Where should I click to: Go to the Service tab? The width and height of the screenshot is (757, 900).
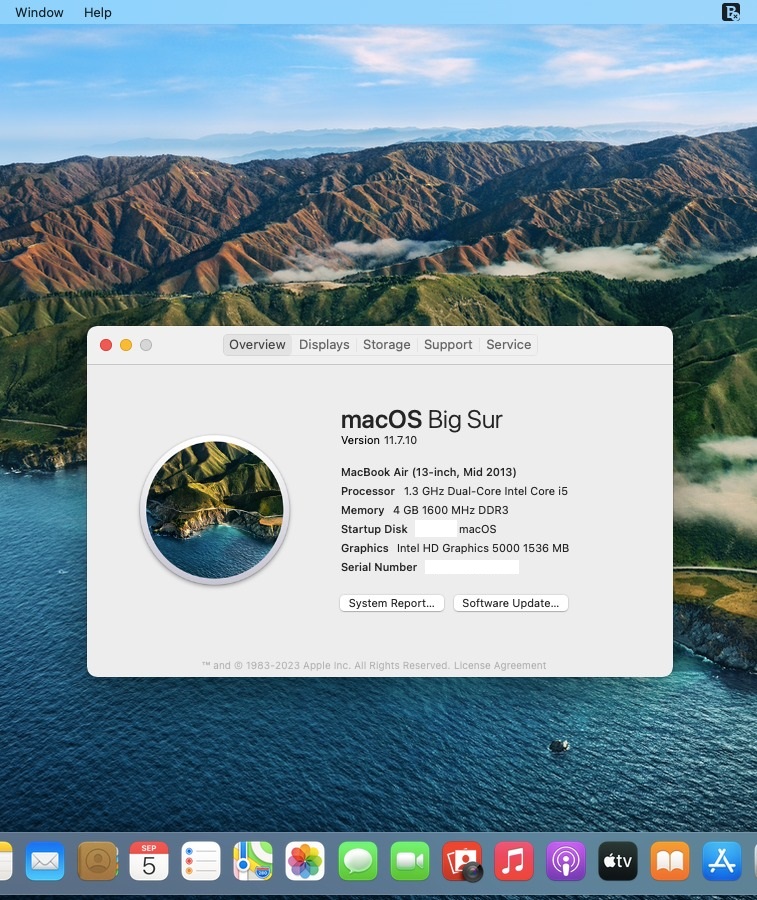click(508, 344)
